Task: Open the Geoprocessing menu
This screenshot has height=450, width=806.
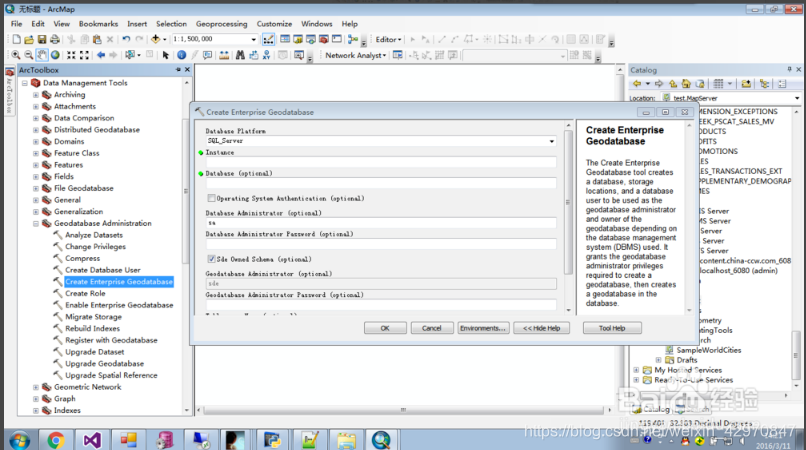Action: [x=222, y=24]
